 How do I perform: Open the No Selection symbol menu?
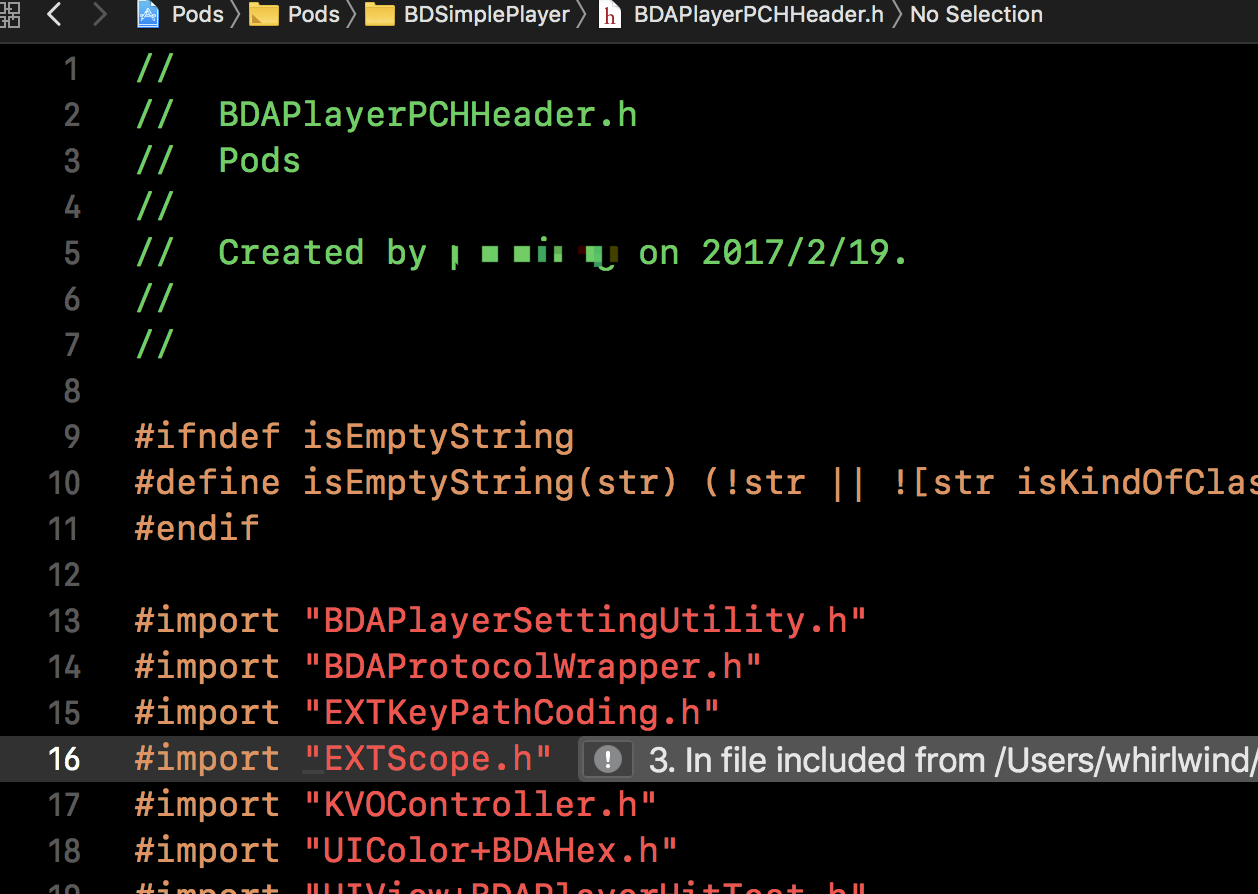click(976, 14)
